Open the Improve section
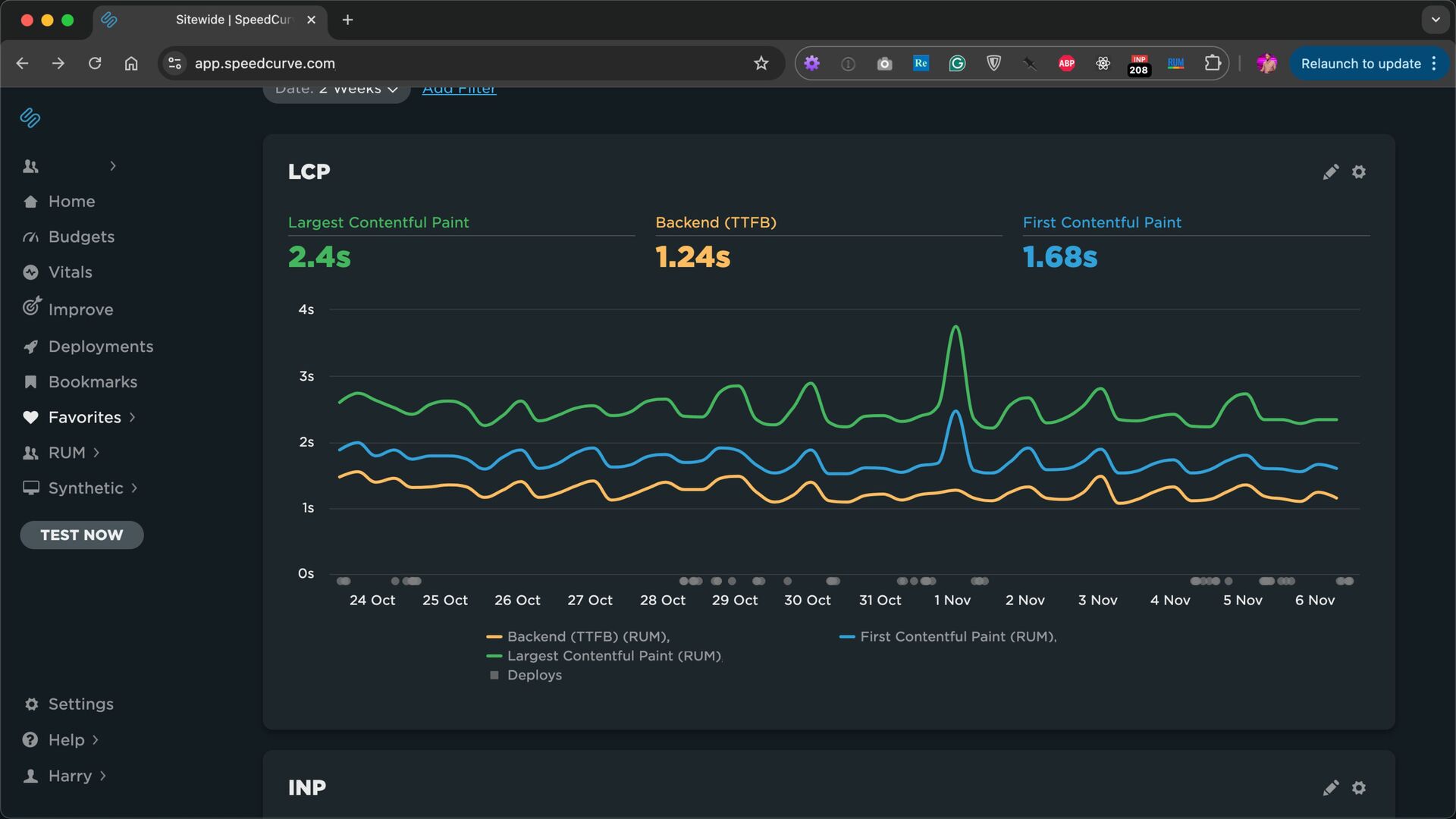Viewport: 1456px width, 819px height. click(68, 309)
